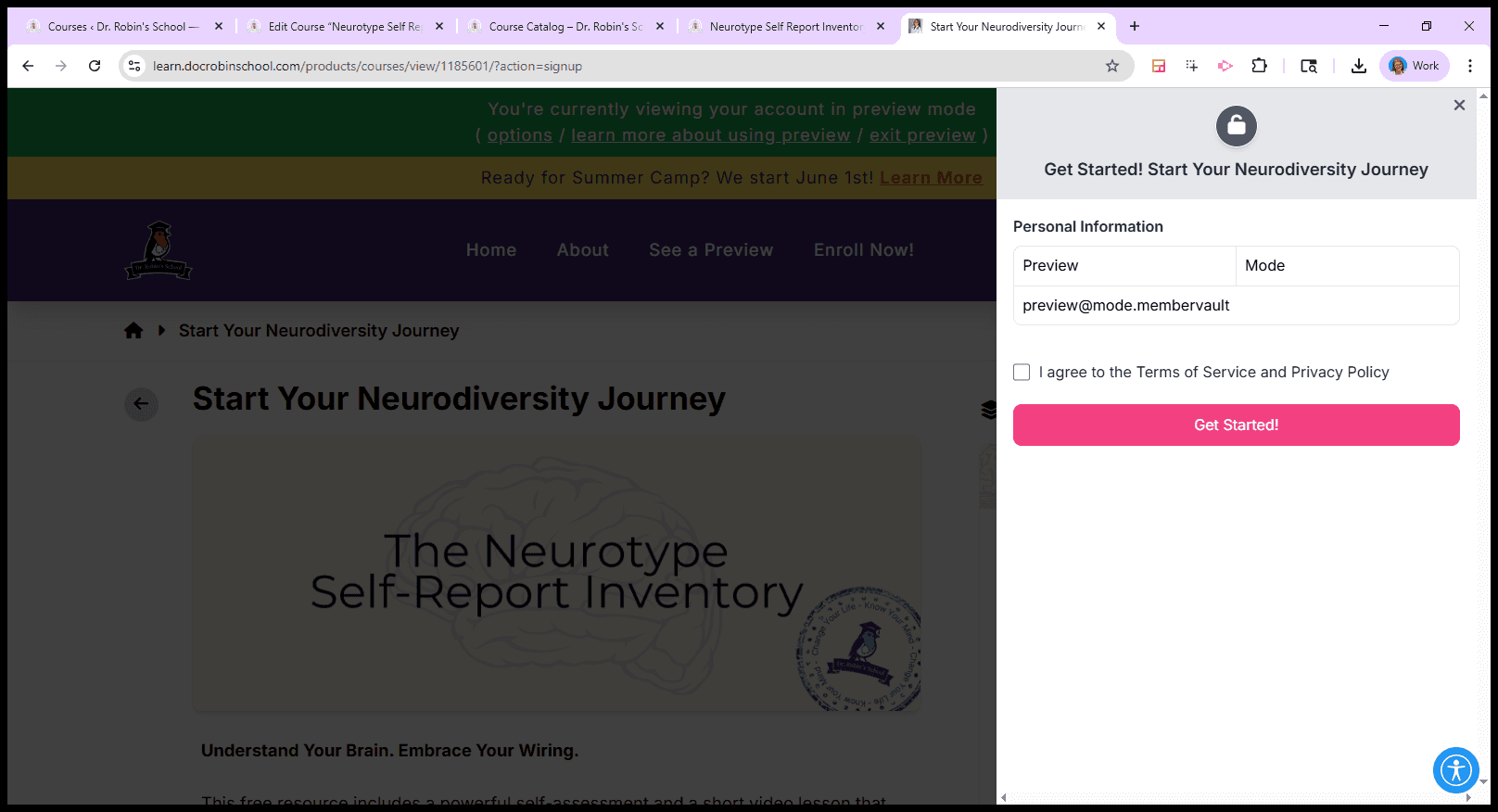Agree to Terms of Service checkbox
This screenshot has height=812, width=1498.
coord(1022,372)
